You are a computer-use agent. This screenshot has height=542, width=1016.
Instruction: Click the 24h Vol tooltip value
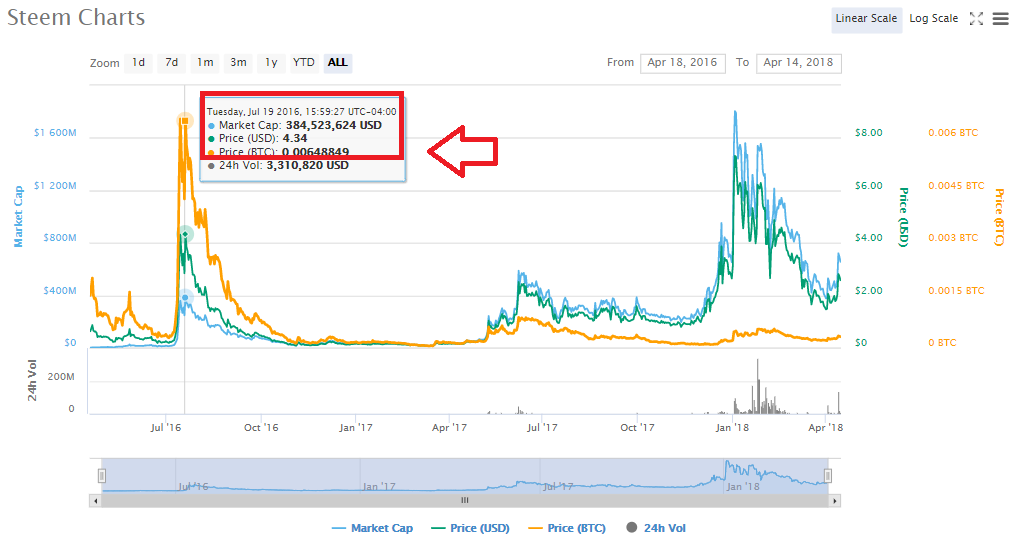(308, 165)
